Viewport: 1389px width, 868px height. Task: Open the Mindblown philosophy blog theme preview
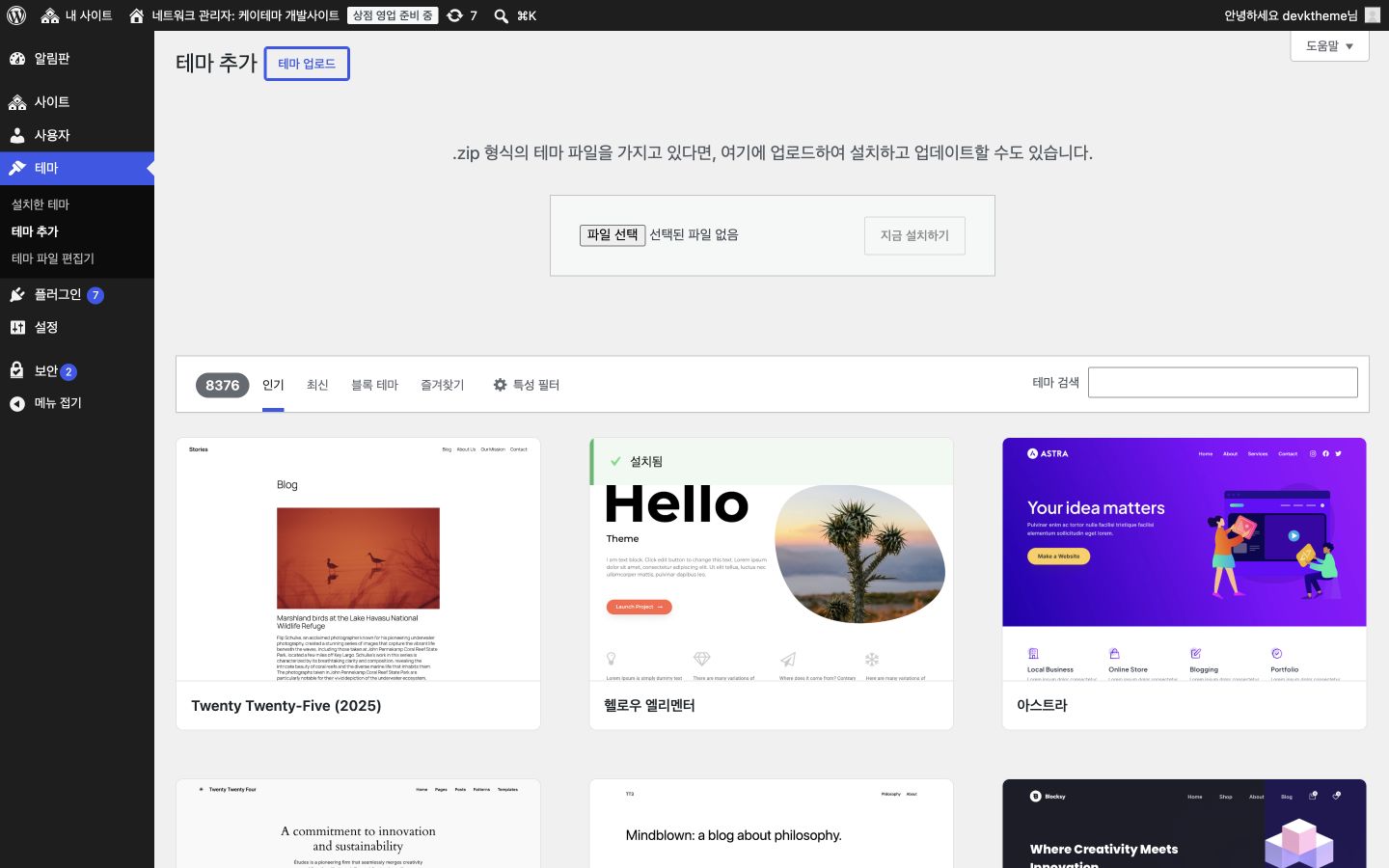771,824
